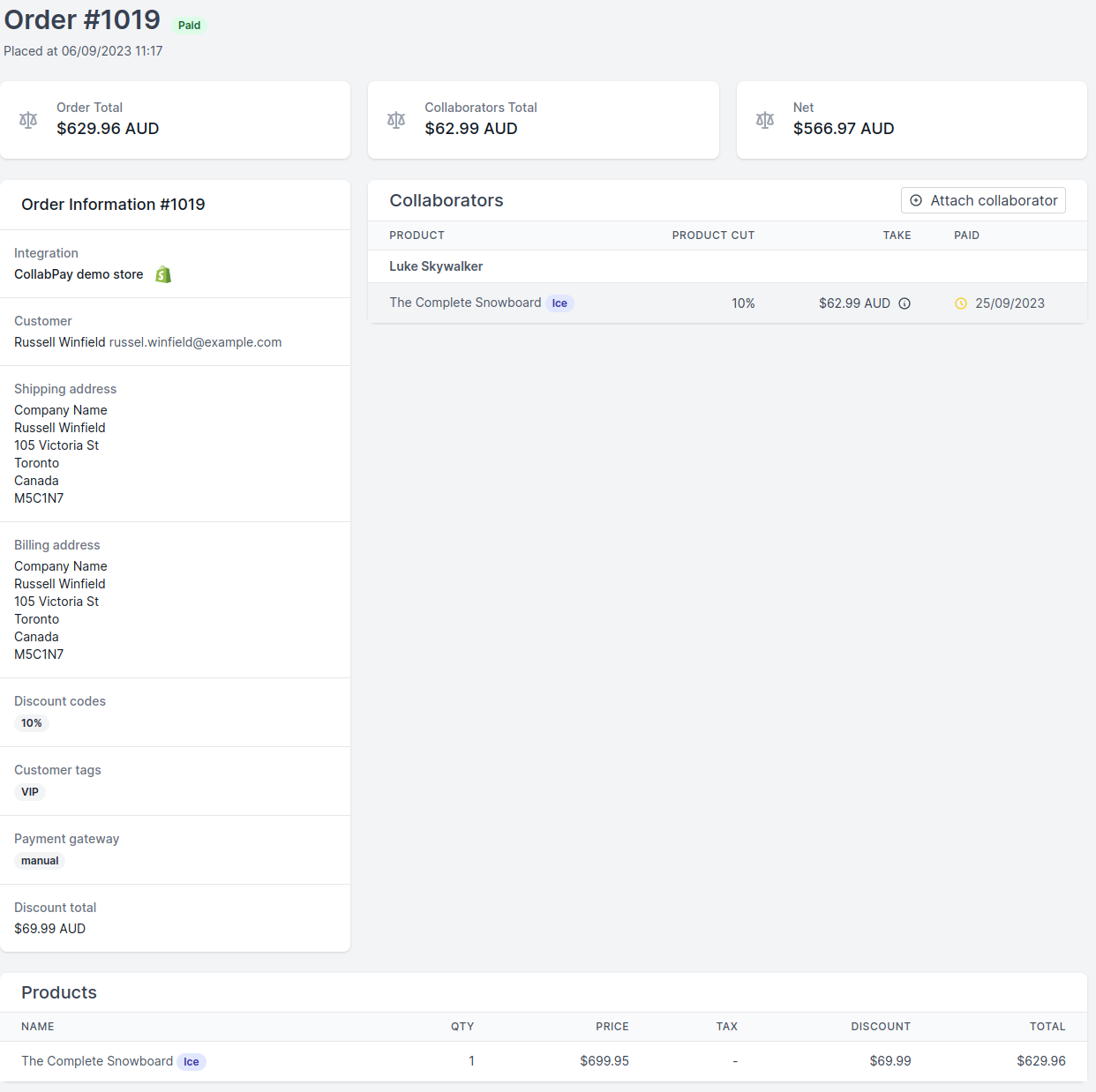The height and width of the screenshot is (1092, 1096).
Task: Click the scales icon beside Net
Action: click(x=765, y=120)
